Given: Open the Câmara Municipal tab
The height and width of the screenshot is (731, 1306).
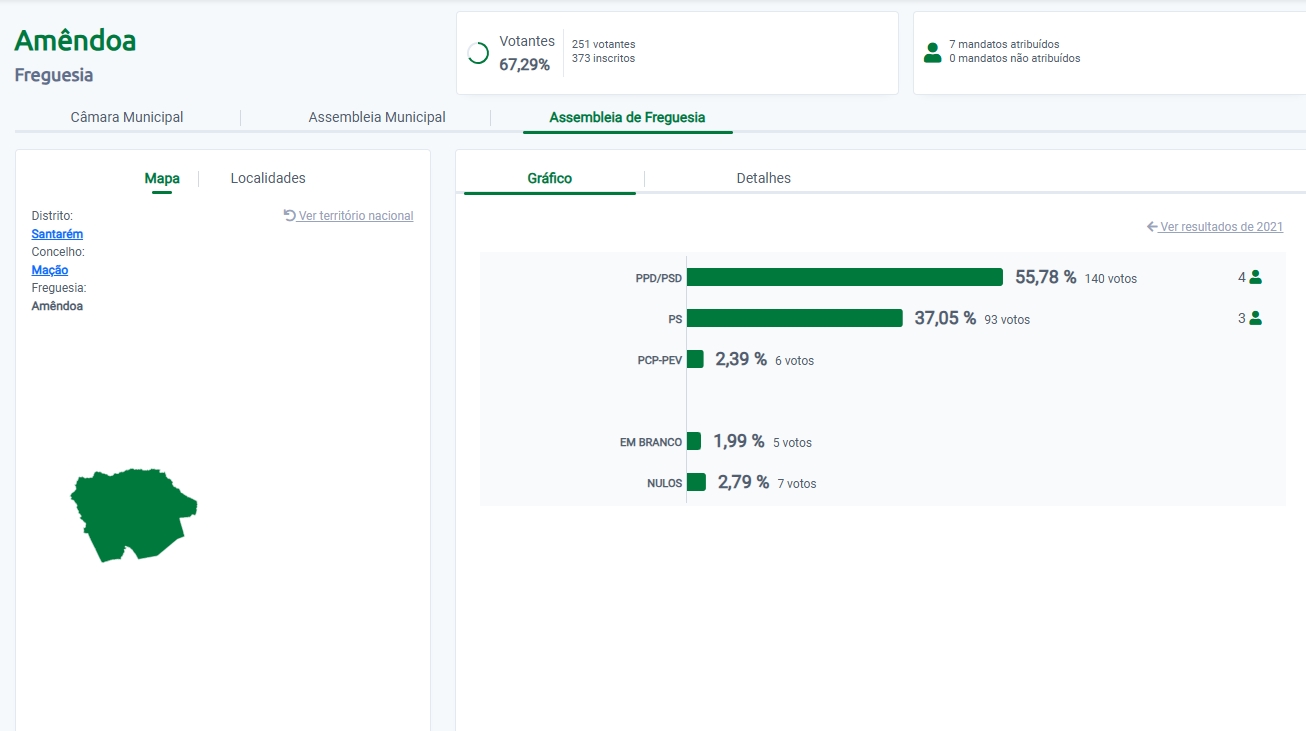Looking at the screenshot, I should pyautogui.click(x=127, y=117).
